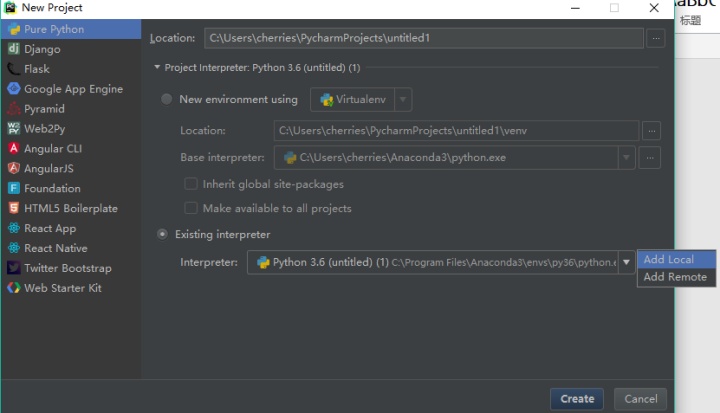The image size is (720, 413).
Task: Select Web2Py project type label
Action: click(45, 129)
